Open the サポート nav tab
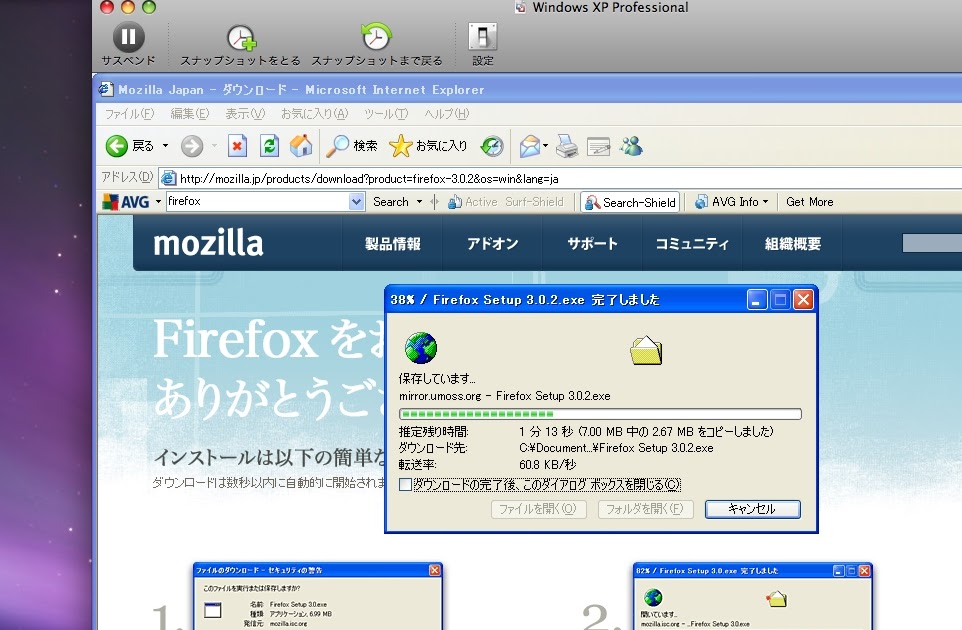The image size is (962, 630). [592, 244]
